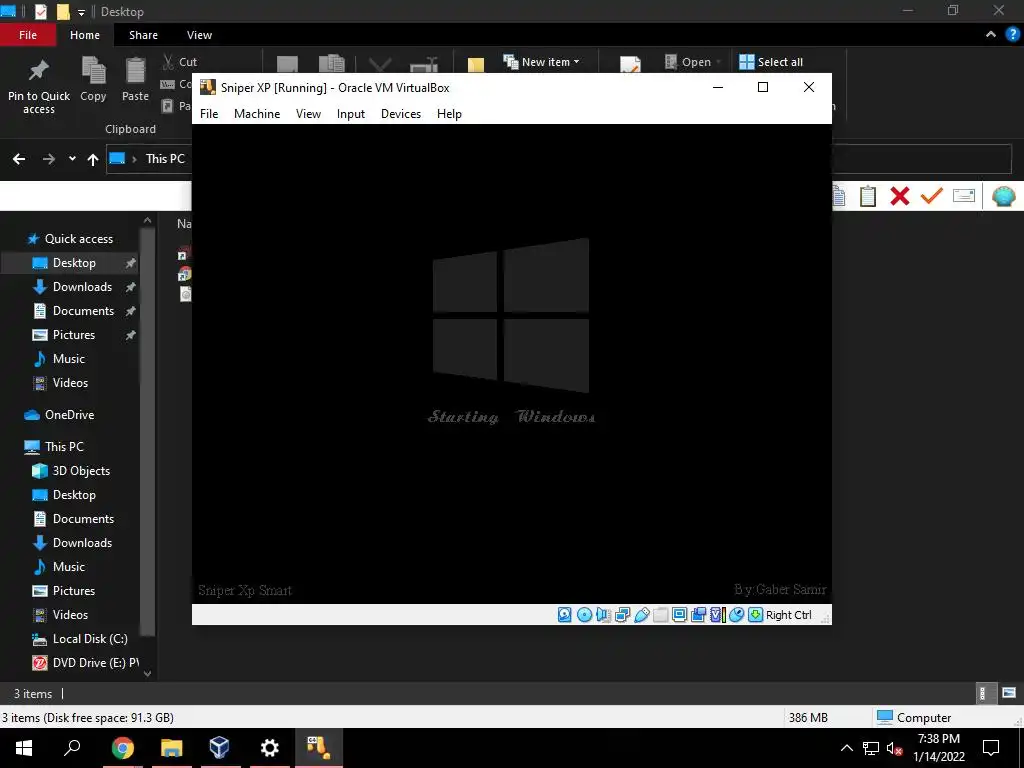Viewport: 1024px width, 768px height.
Task: Open the USB devices indicator in VirtualBox
Action: 641,615
